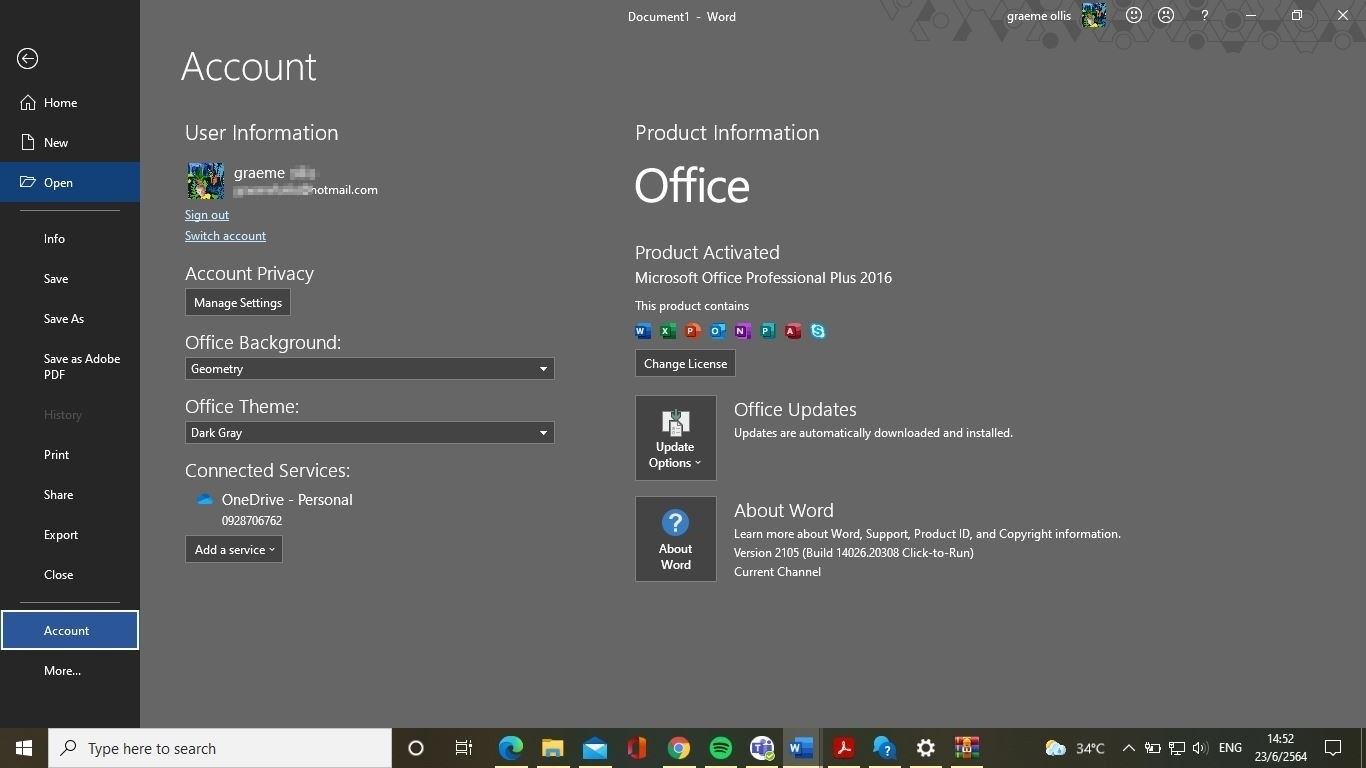The width and height of the screenshot is (1366, 768).
Task: Select Save as Adobe PDF
Action: [x=70, y=367]
